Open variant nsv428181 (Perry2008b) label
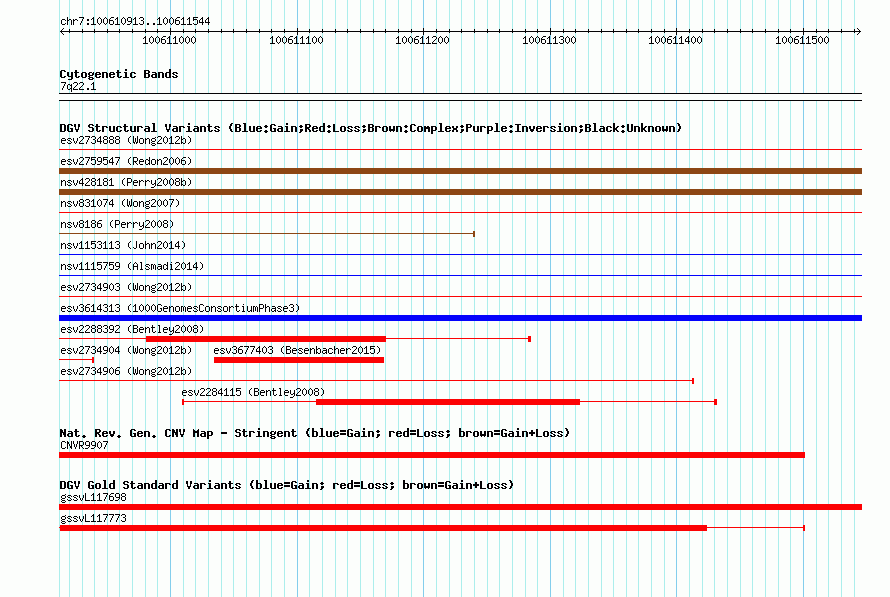Image resolution: width=890 pixels, height=597 pixels. 126,182
